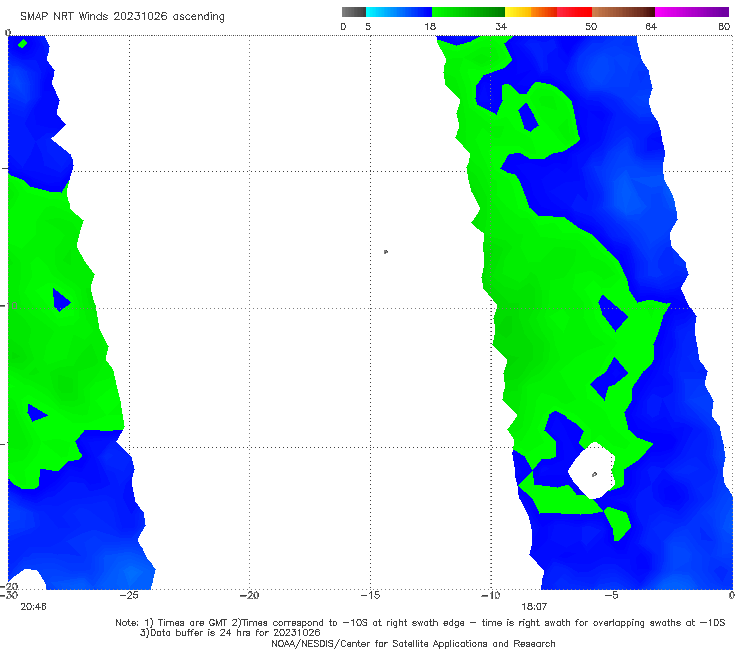
Task: Click the yellow segment of the color bar
Action: [518, 12]
